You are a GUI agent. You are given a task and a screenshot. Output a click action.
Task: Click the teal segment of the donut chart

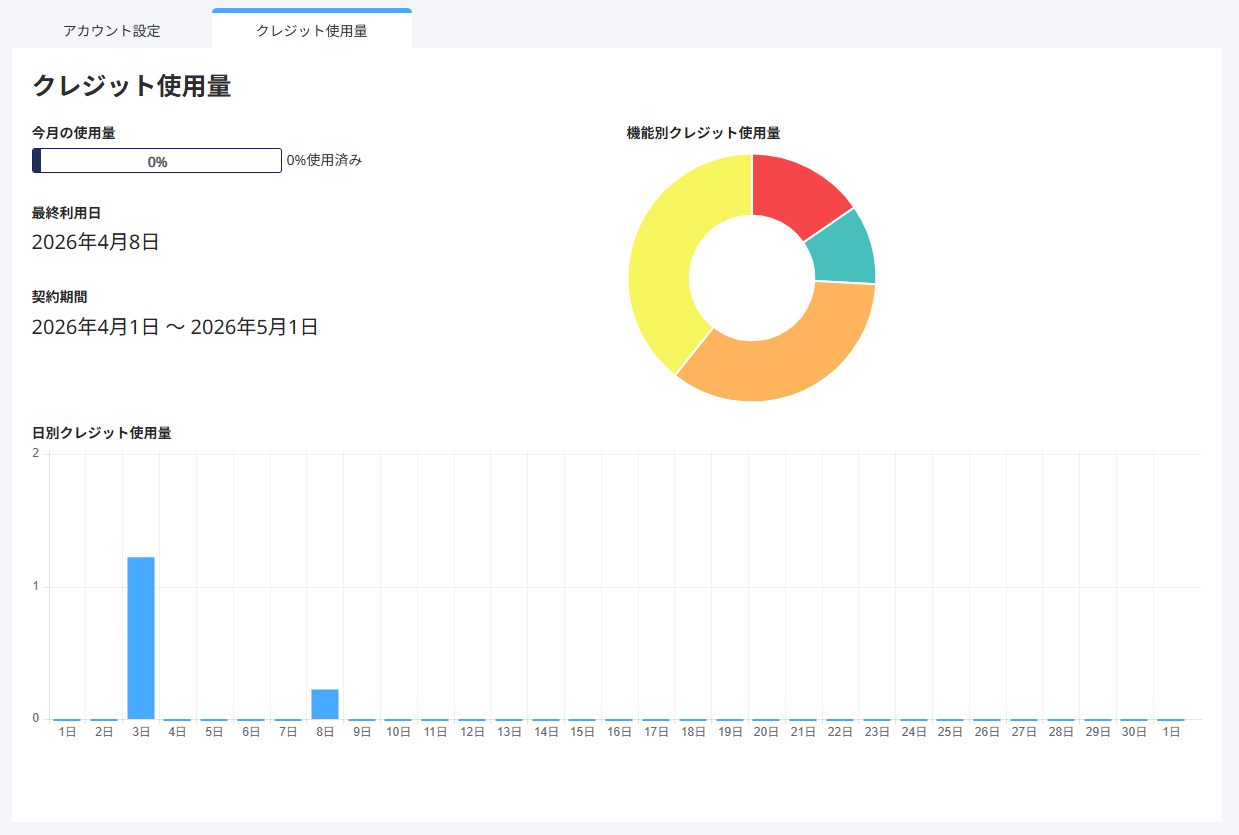[844, 249]
